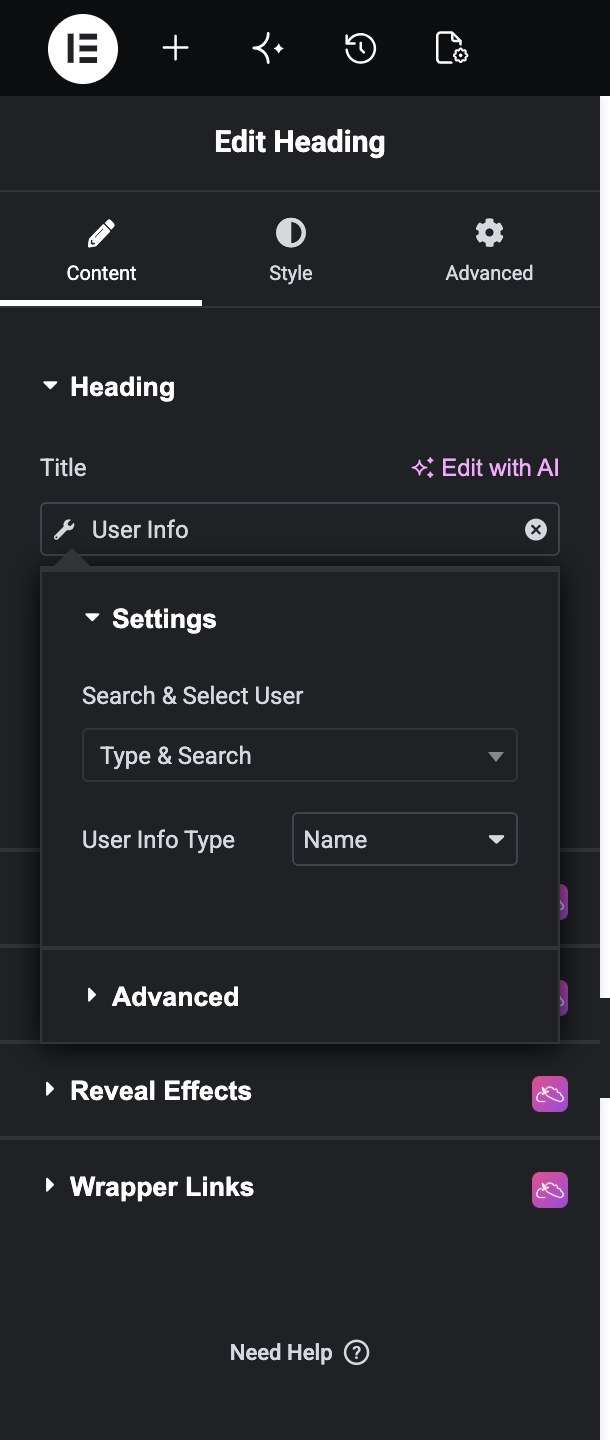Click the wrench icon in Title field
The image size is (610, 1440).
point(65,530)
